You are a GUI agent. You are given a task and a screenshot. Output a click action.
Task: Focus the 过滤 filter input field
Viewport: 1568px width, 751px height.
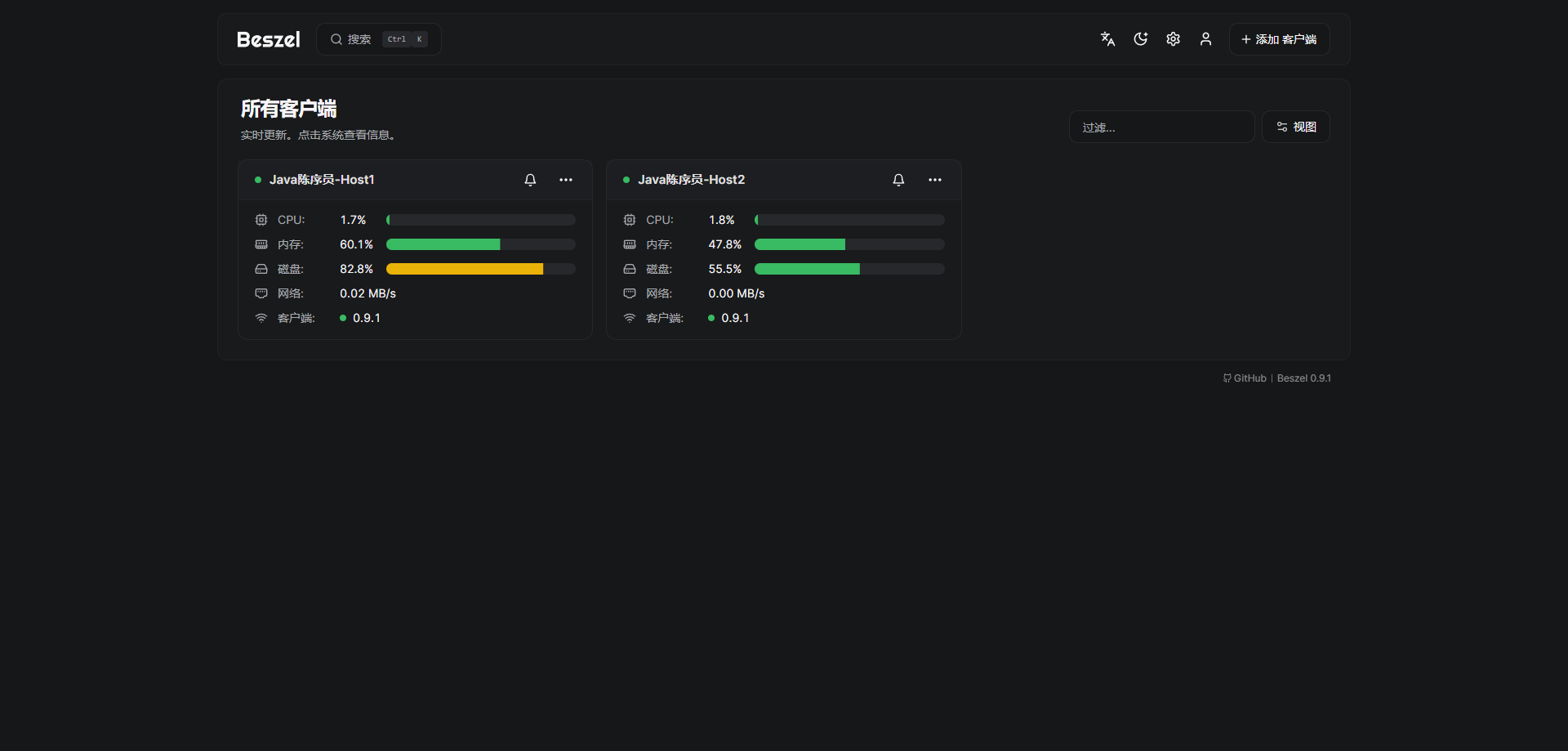(1160, 127)
